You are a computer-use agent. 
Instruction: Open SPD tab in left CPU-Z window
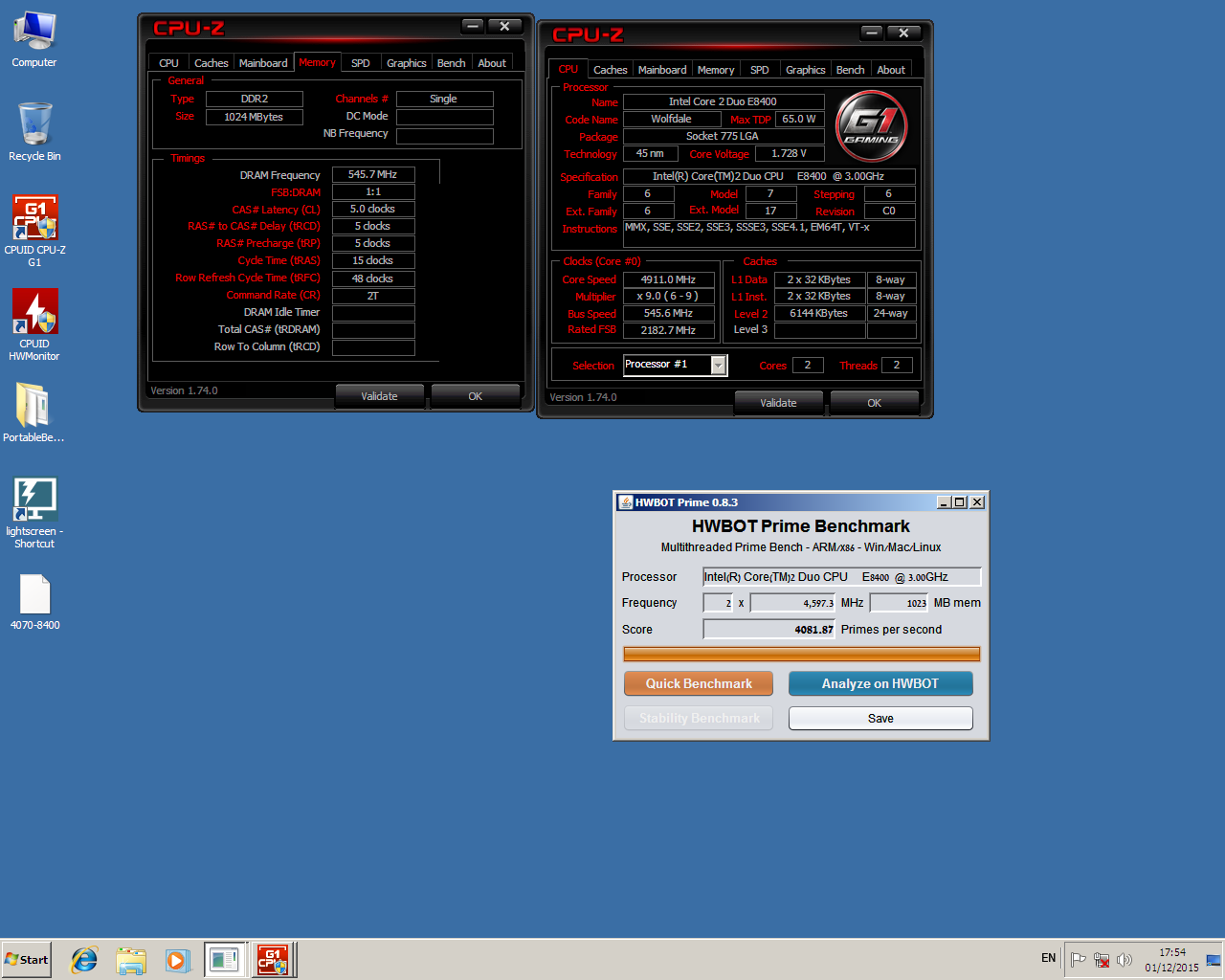coord(361,63)
